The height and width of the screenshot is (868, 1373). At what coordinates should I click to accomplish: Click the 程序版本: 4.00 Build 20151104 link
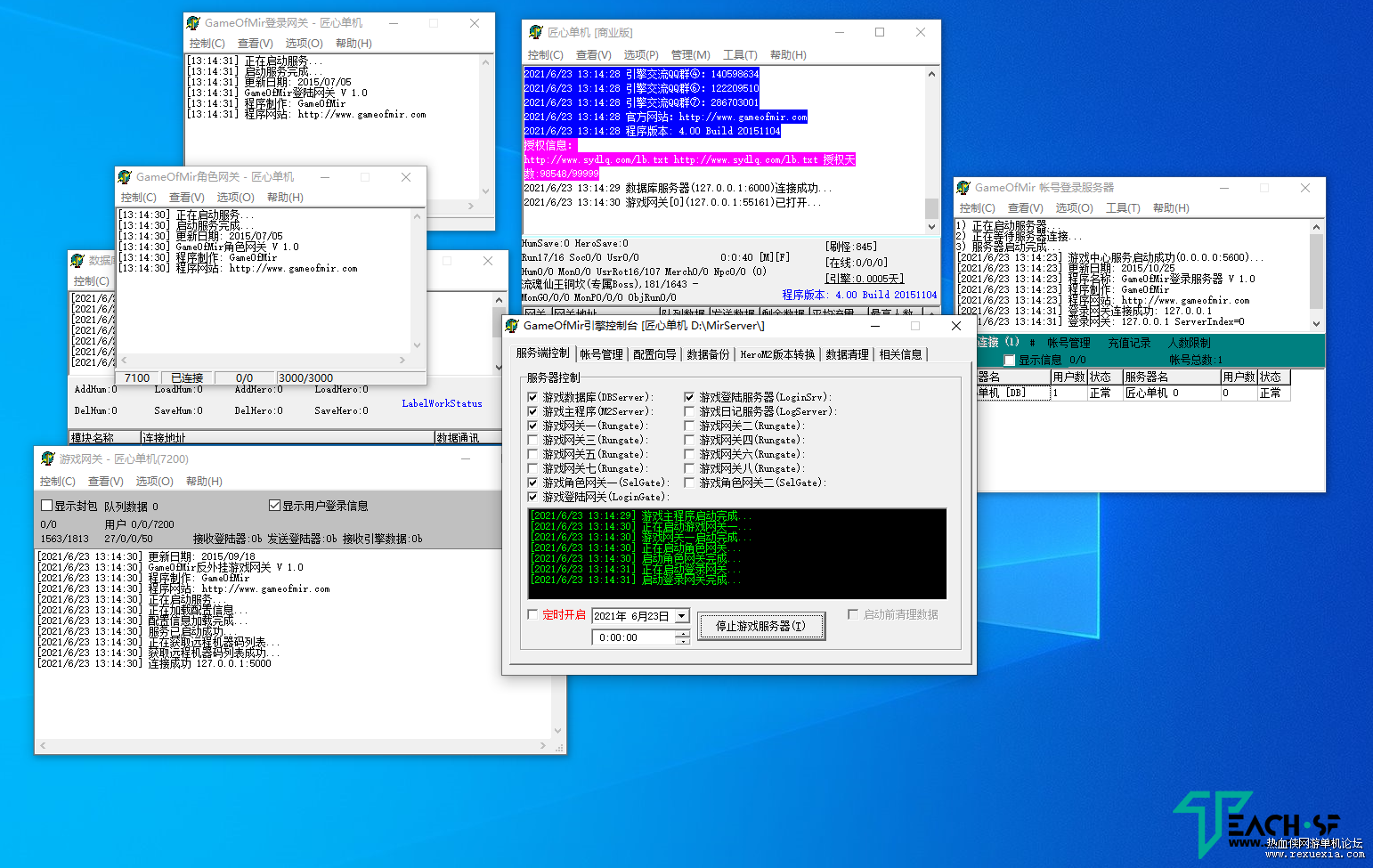[x=859, y=295]
